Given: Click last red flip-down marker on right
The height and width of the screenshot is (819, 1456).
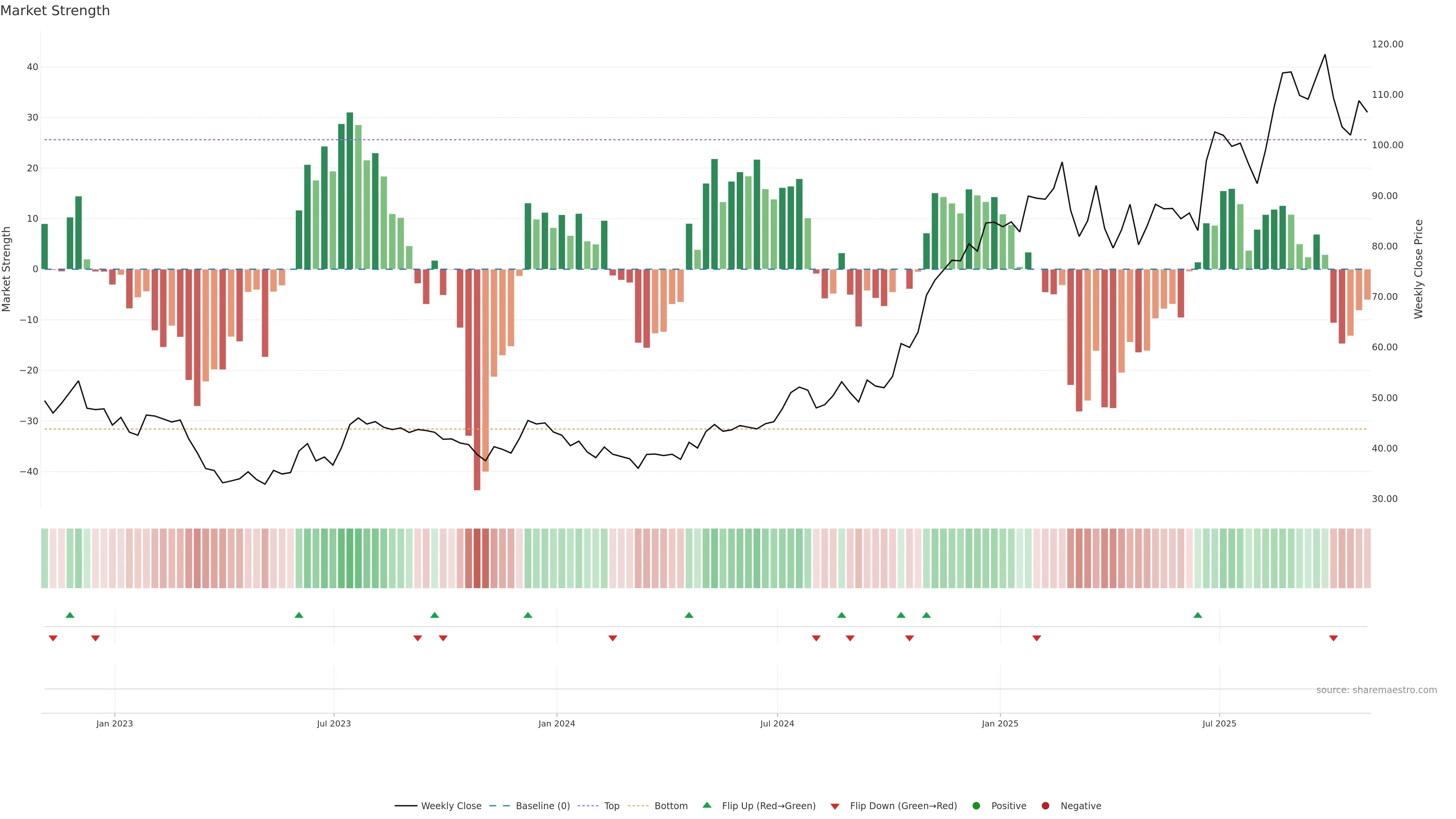Looking at the screenshot, I should pyautogui.click(x=1334, y=638).
